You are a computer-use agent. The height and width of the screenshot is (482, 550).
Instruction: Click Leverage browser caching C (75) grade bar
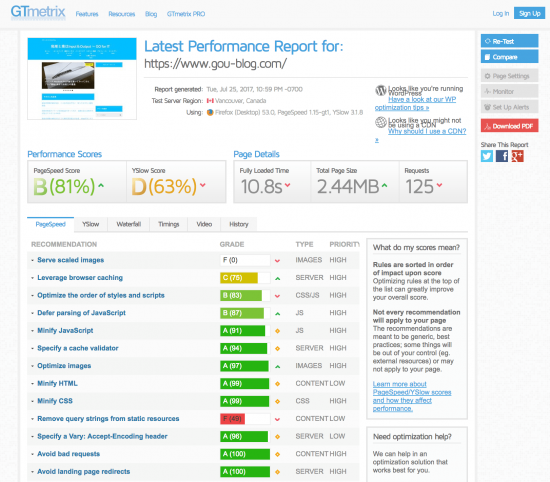click(x=245, y=278)
